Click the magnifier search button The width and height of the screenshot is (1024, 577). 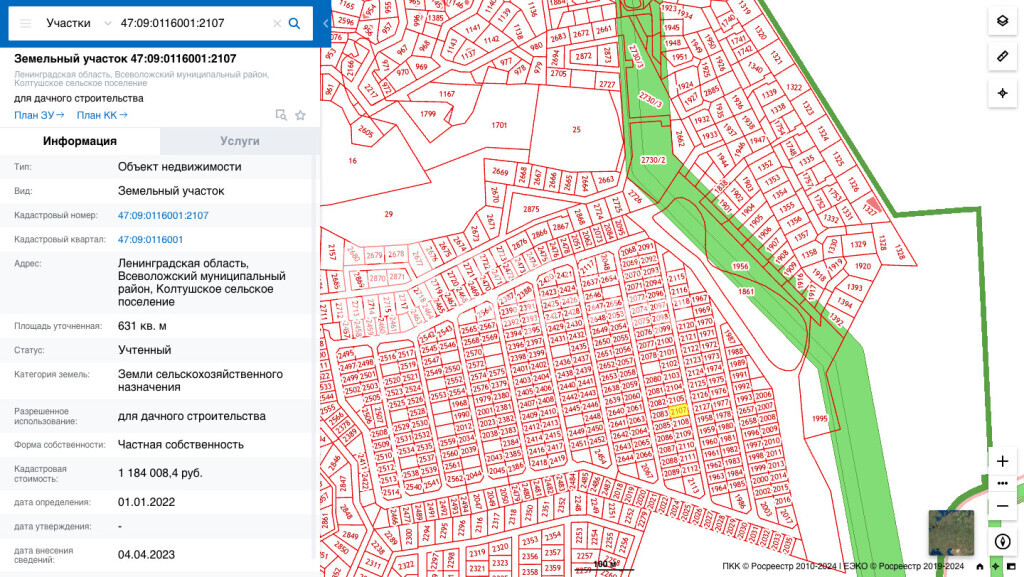(294, 23)
